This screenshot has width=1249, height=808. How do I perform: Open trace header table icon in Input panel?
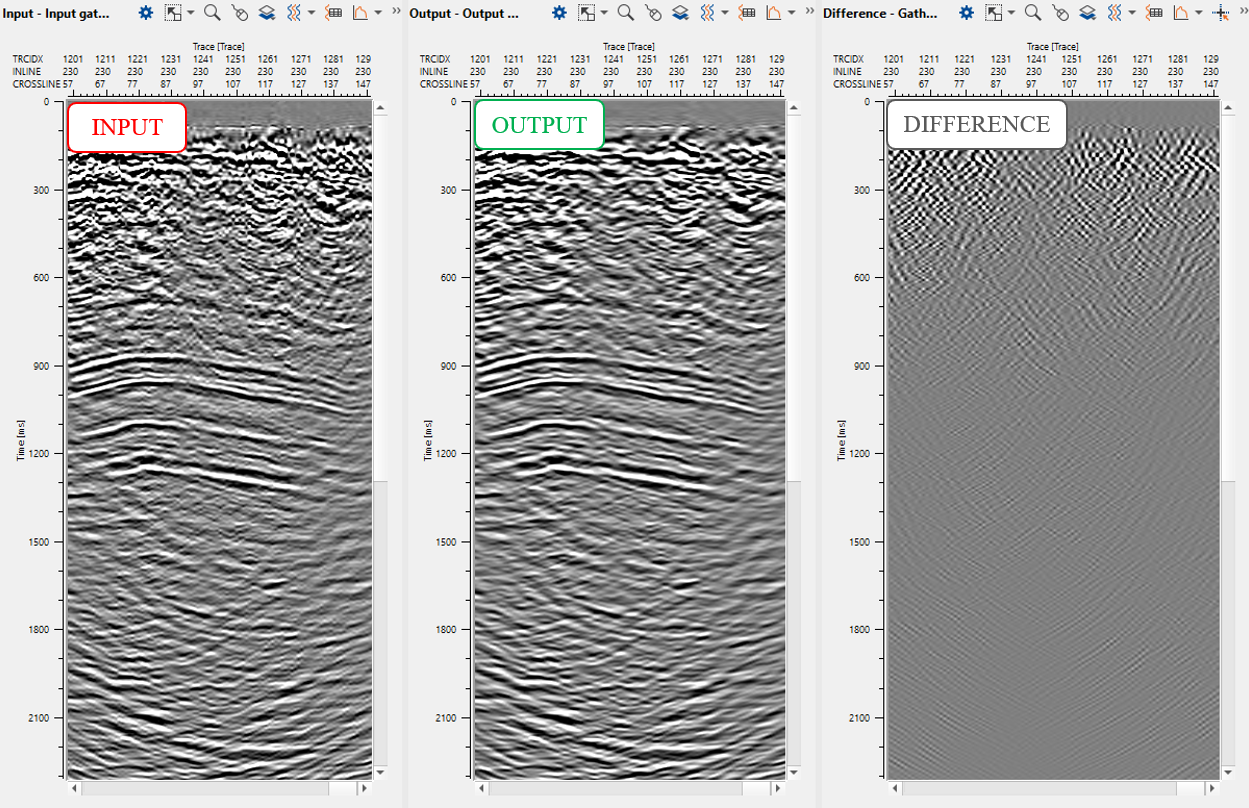click(334, 13)
